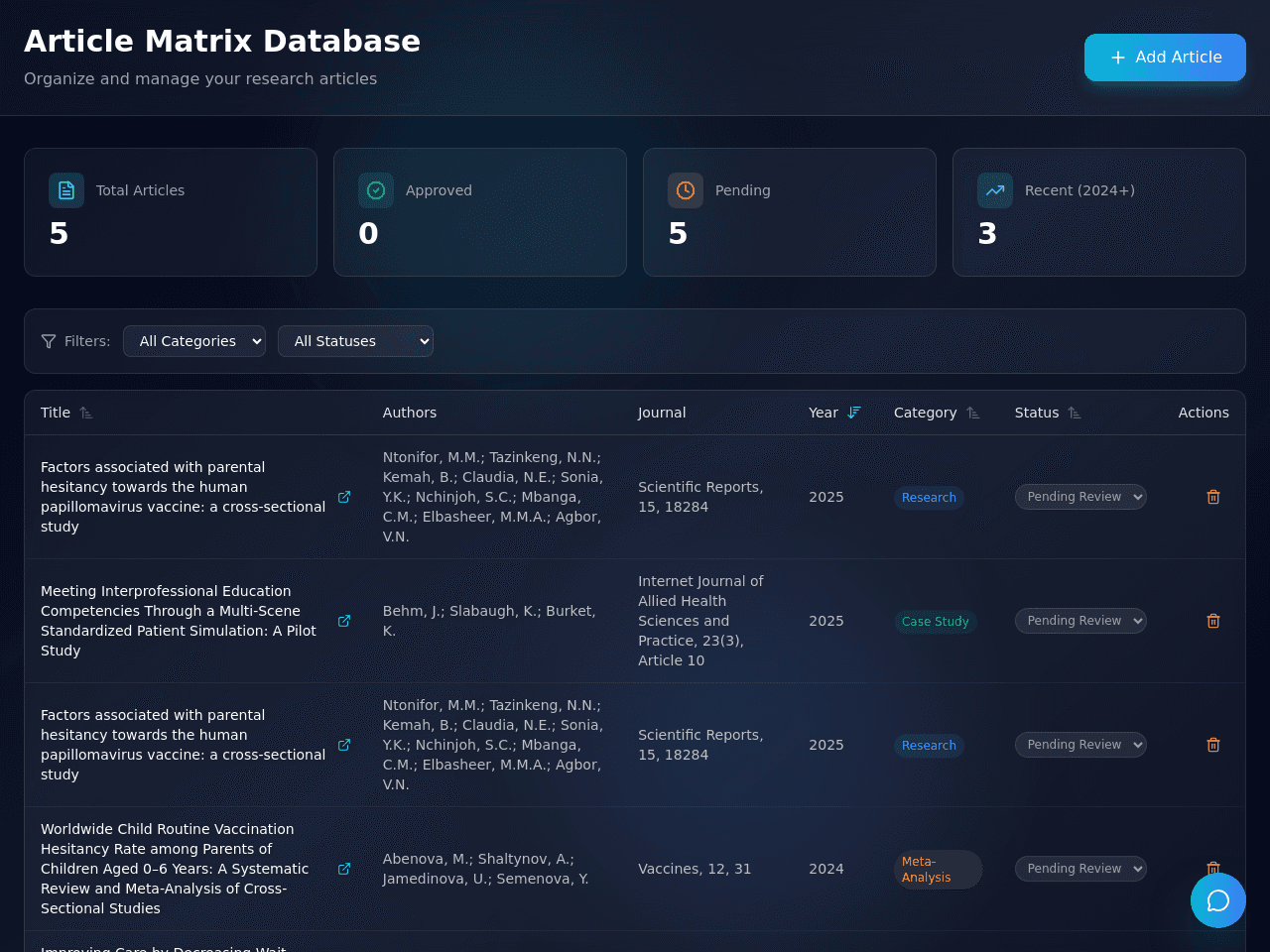Viewport: 1270px width, 952px height.
Task: Change status dropdown of third row Research article
Action: pos(1080,745)
